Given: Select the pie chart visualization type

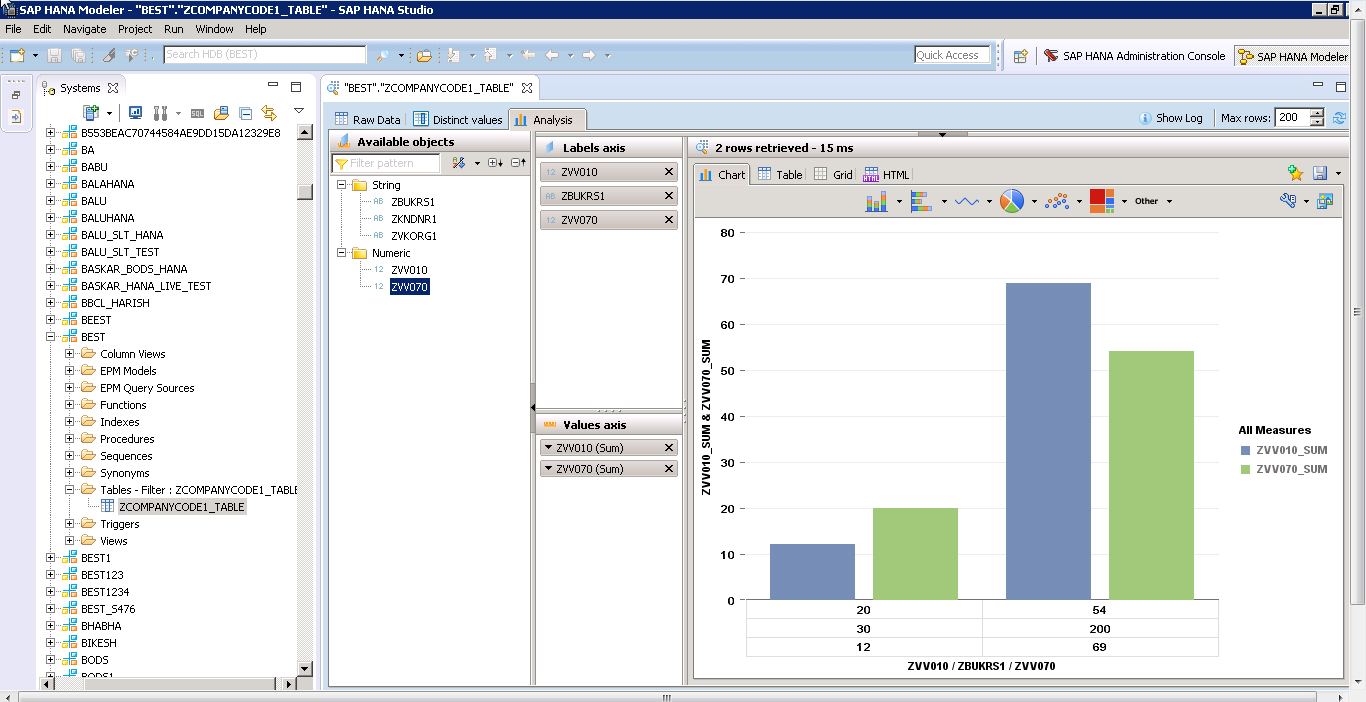Looking at the screenshot, I should point(1010,200).
